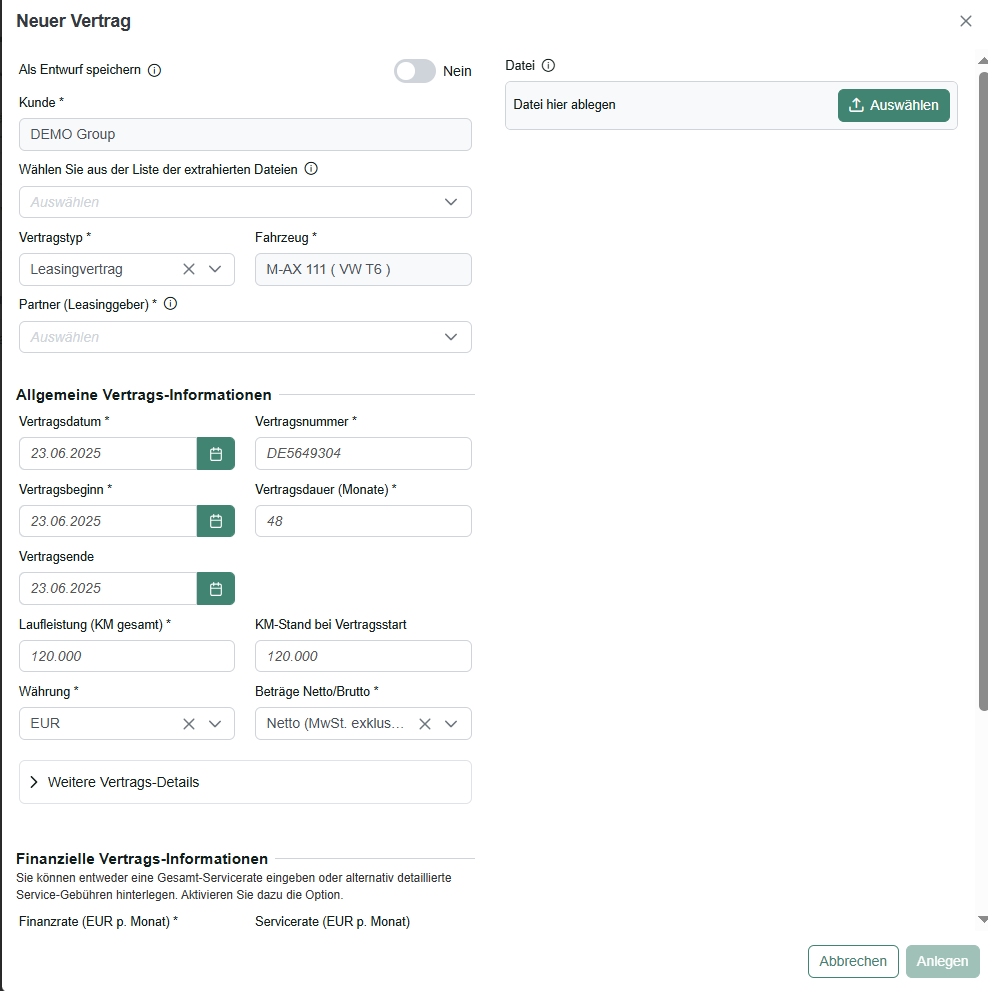The height and width of the screenshot is (991, 988).
Task: Open the Partner (Leasinggeber) dropdown
Action: point(245,337)
